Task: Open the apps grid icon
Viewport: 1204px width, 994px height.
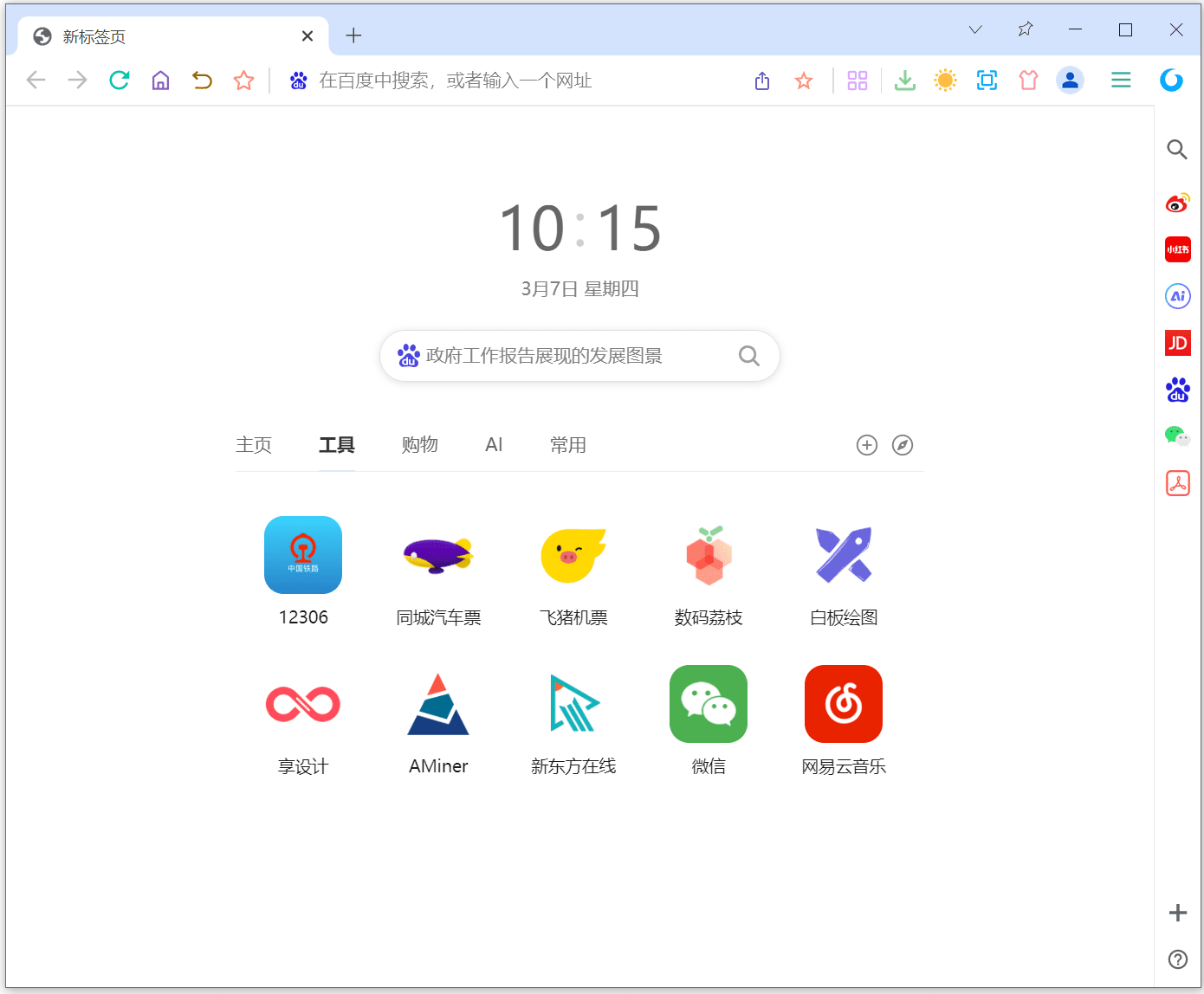Action: click(x=858, y=81)
